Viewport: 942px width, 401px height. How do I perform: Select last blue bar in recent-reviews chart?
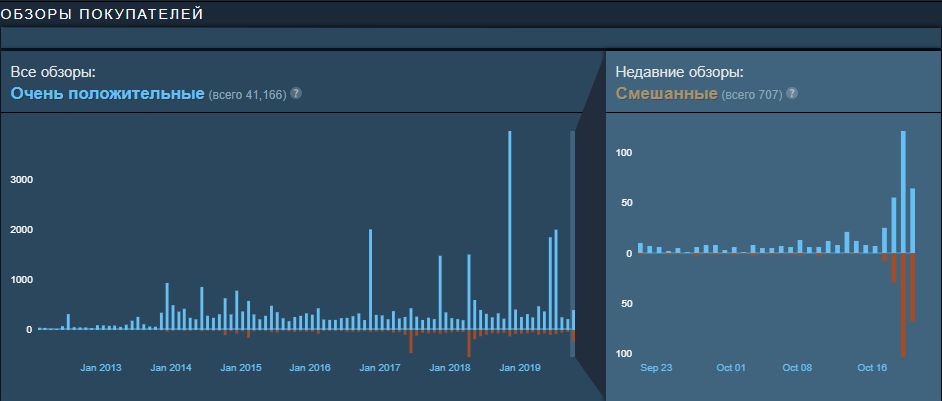[x=913, y=221]
